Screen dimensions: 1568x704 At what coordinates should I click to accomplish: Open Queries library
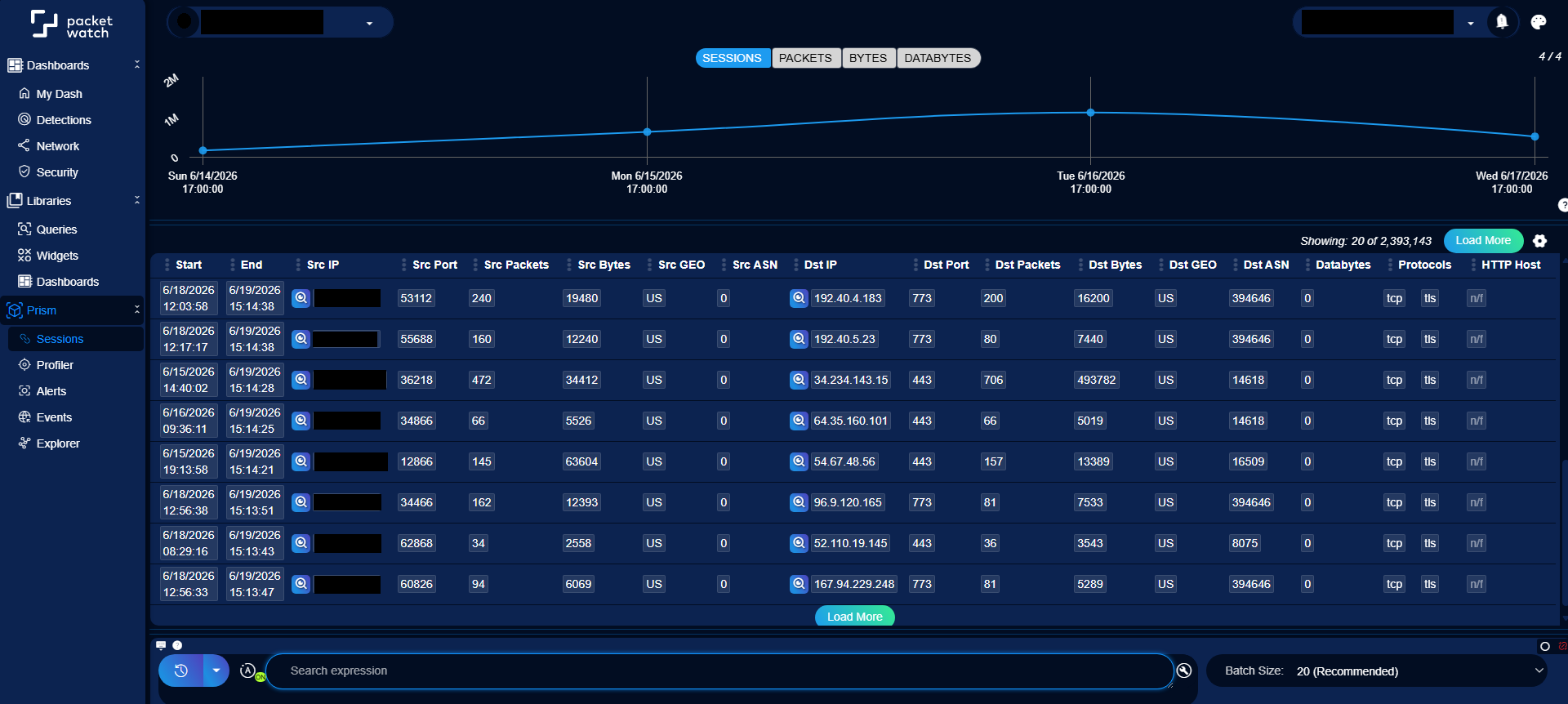pos(56,229)
